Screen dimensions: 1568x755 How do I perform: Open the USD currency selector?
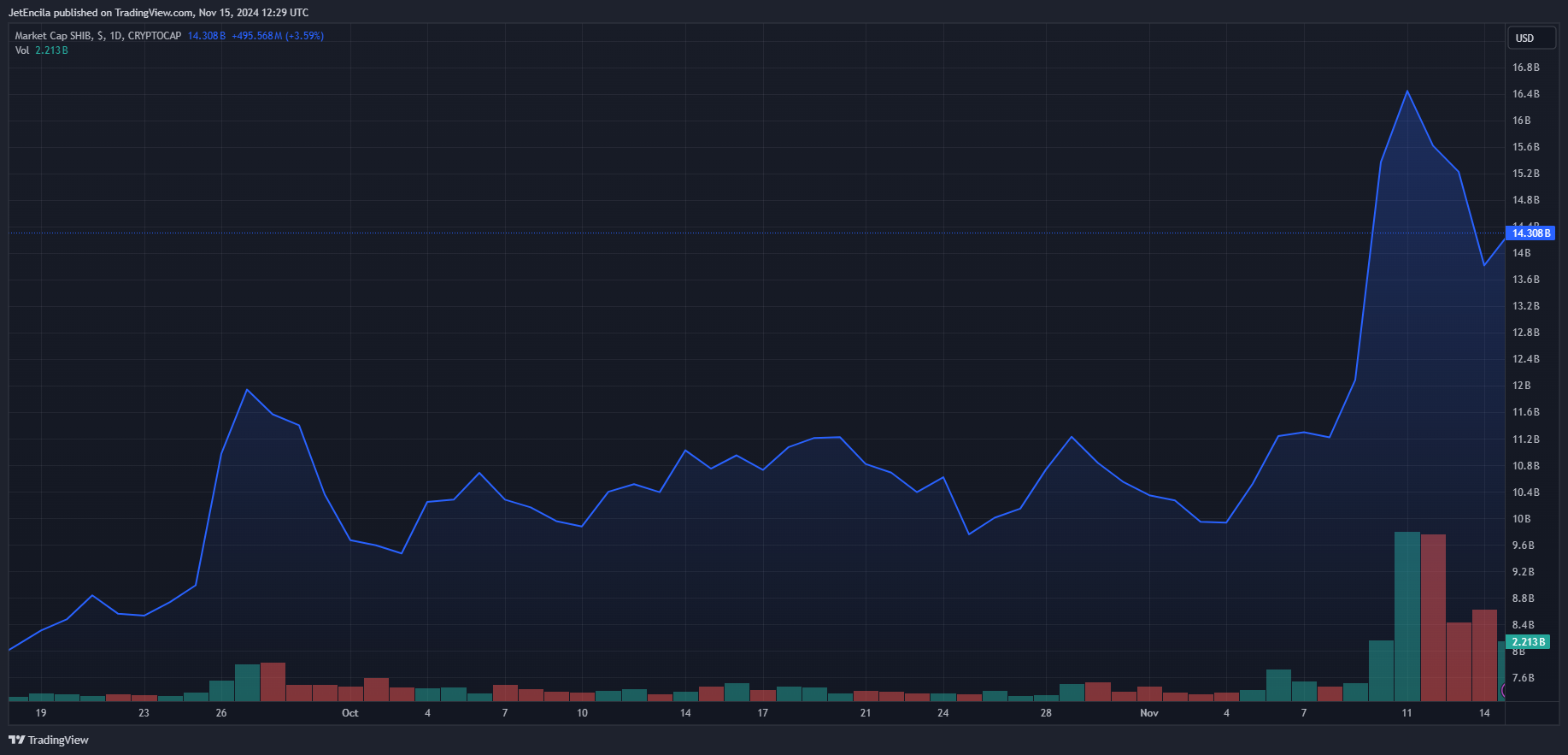click(1530, 38)
